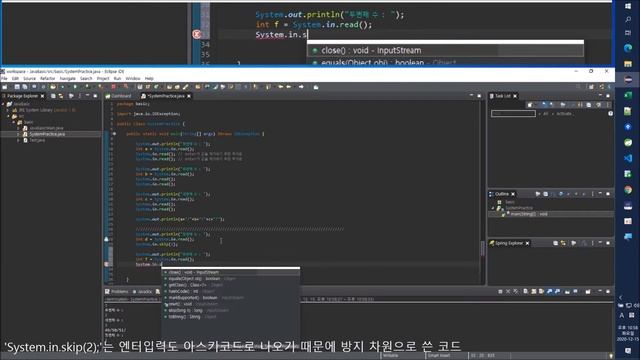
Task: Click the Task List find input field
Action: click(513, 114)
